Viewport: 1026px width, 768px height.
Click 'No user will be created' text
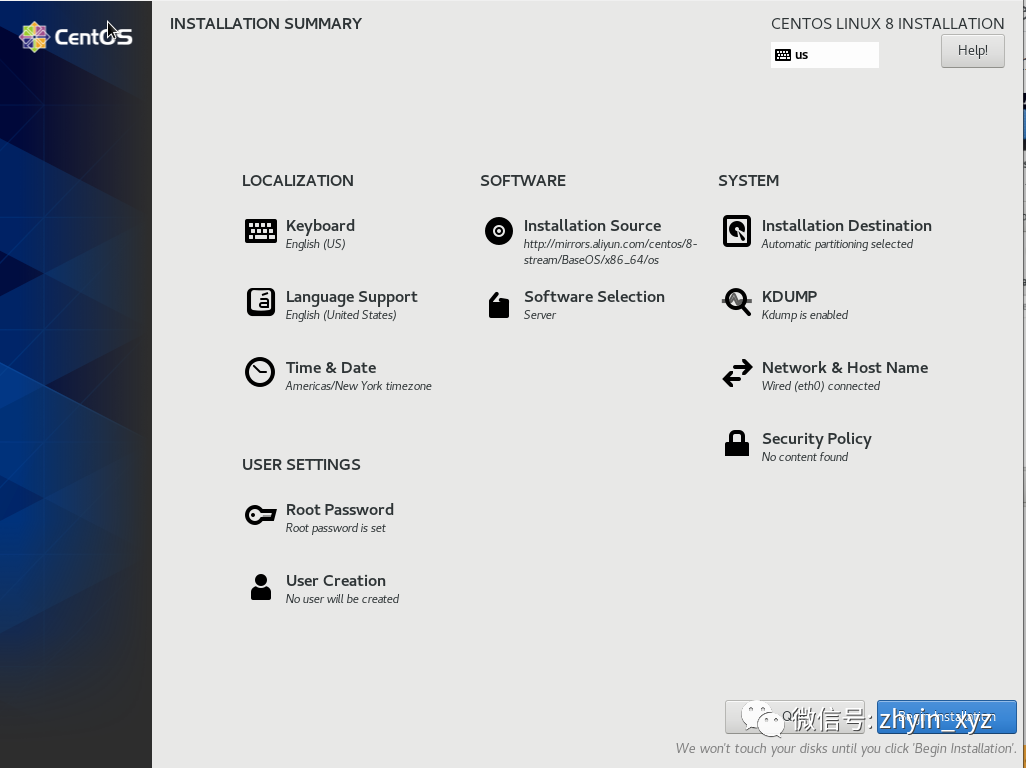coord(342,599)
